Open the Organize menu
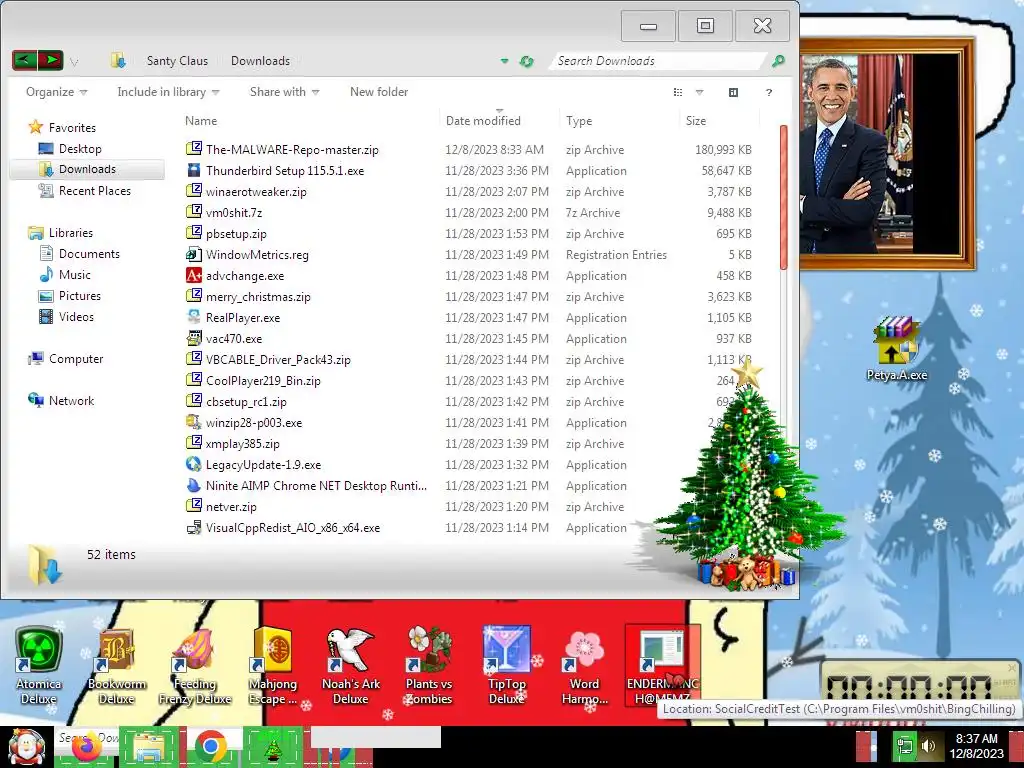Image resolution: width=1024 pixels, height=768 pixels. click(56, 92)
